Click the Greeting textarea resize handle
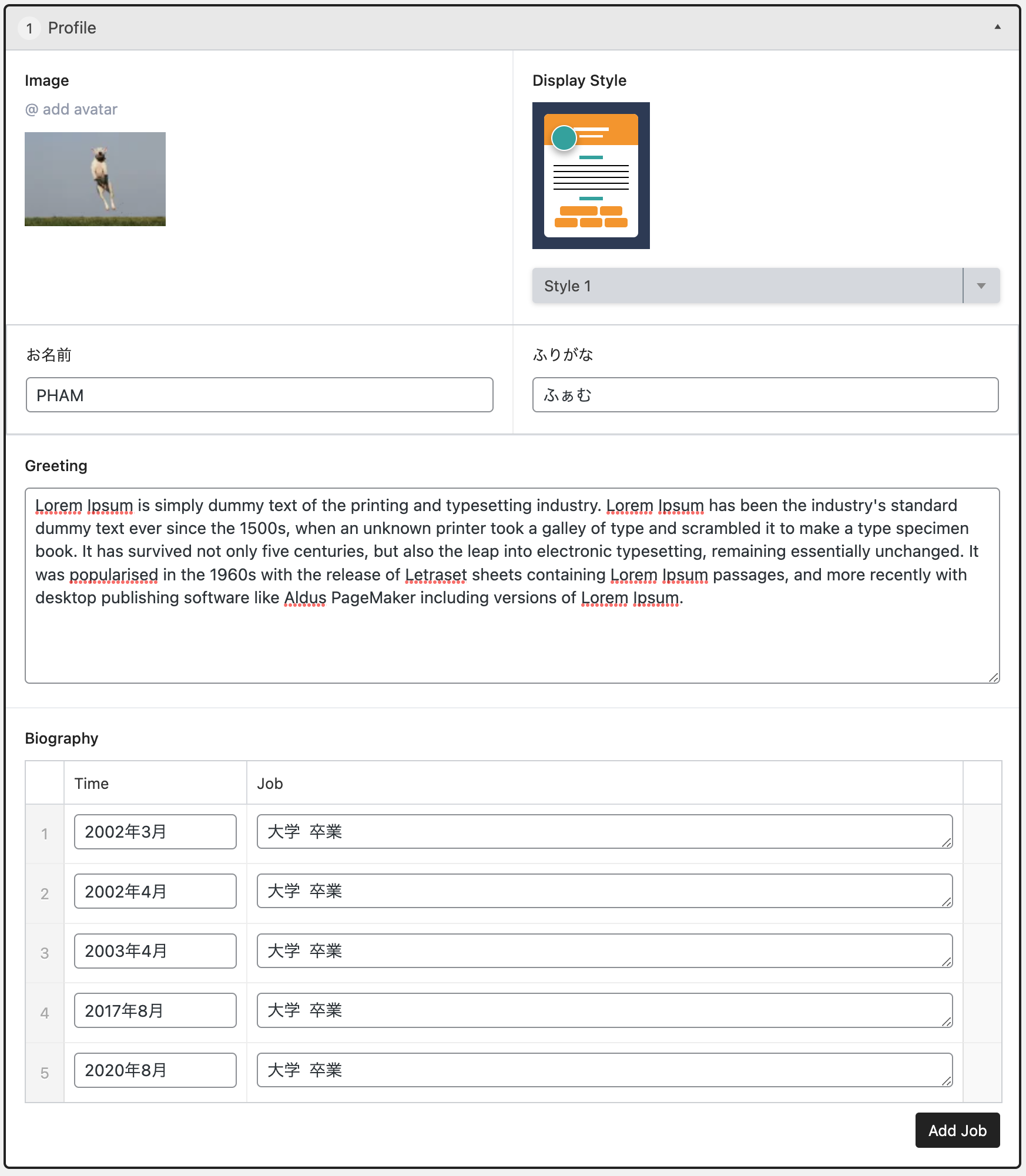This screenshot has width=1026, height=1176. point(993,677)
